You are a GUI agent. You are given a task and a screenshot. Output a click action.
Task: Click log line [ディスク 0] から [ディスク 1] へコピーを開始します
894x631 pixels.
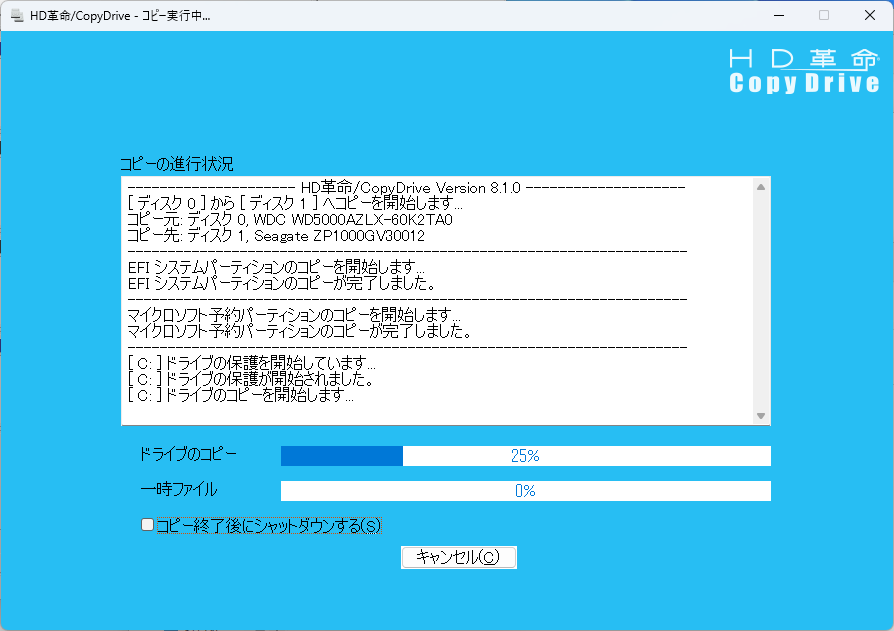pyautogui.click(x=295, y=203)
